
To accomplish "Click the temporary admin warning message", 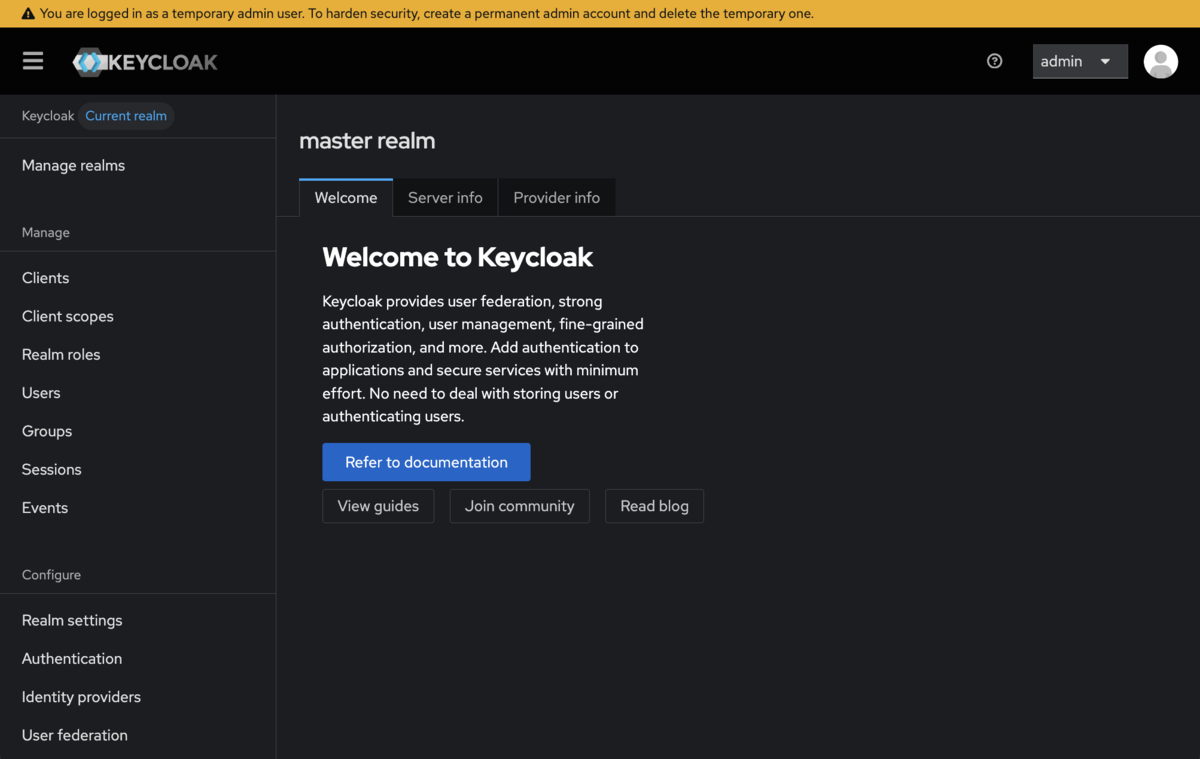I will [427, 14].
